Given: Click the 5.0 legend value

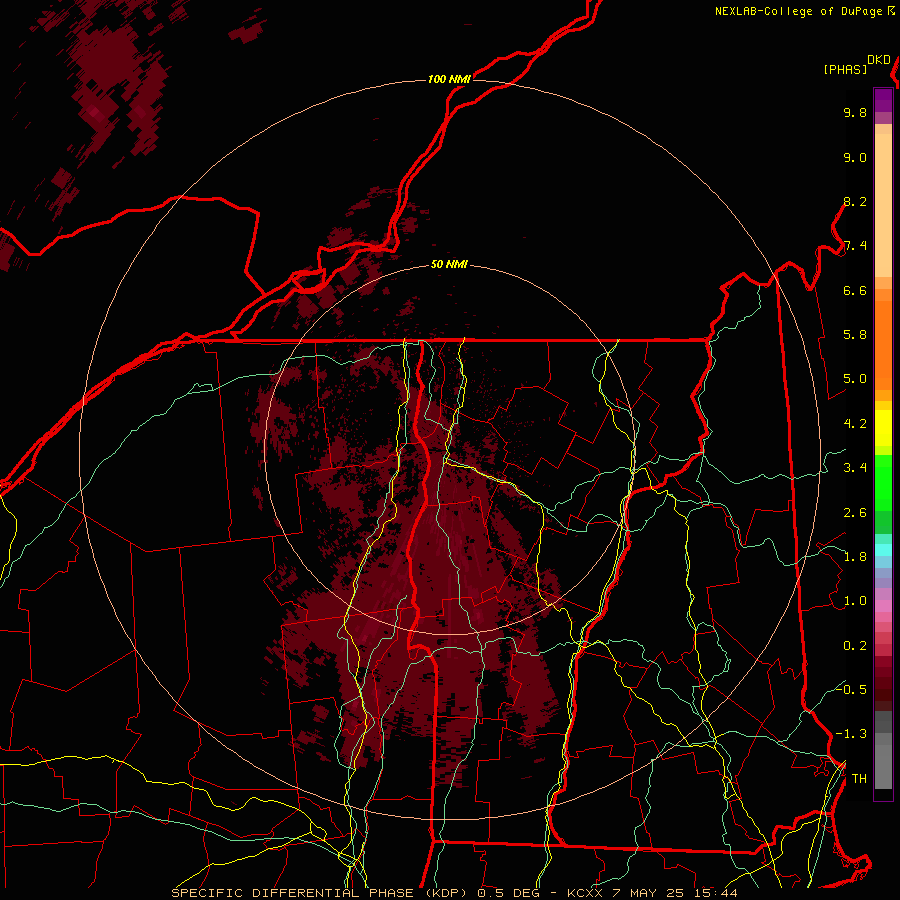Looking at the screenshot, I should click(x=855, y=379).
